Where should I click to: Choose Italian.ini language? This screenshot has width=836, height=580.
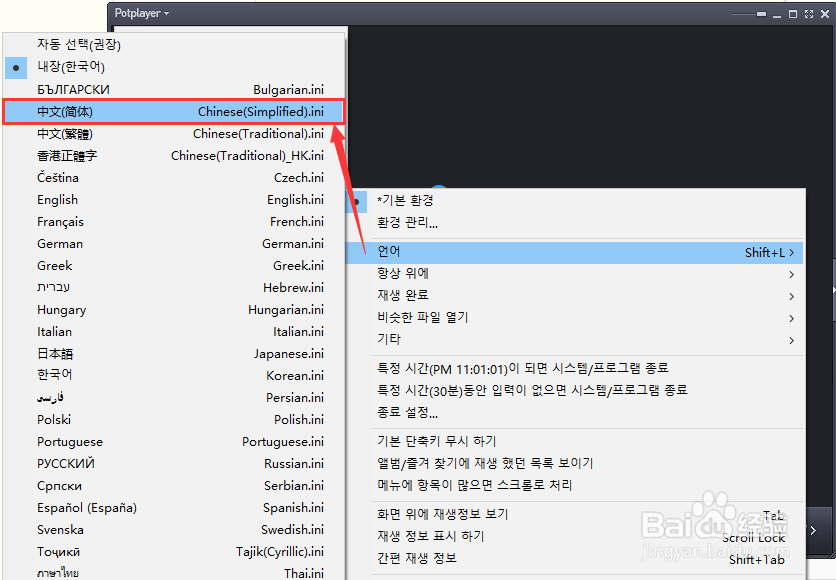click(174, 332)
